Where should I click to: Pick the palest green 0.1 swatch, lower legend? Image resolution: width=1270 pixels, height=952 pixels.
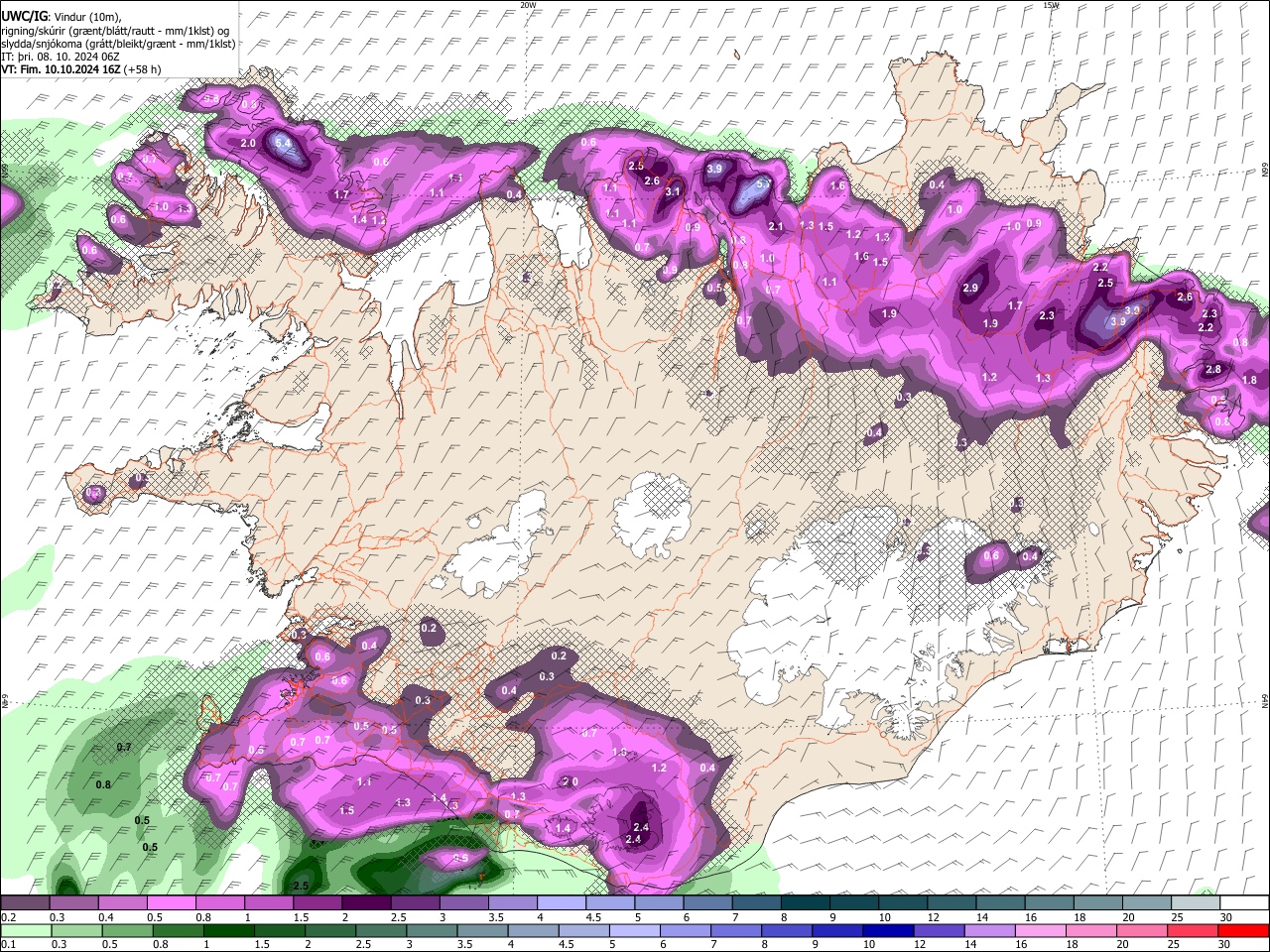pos(27,930)
